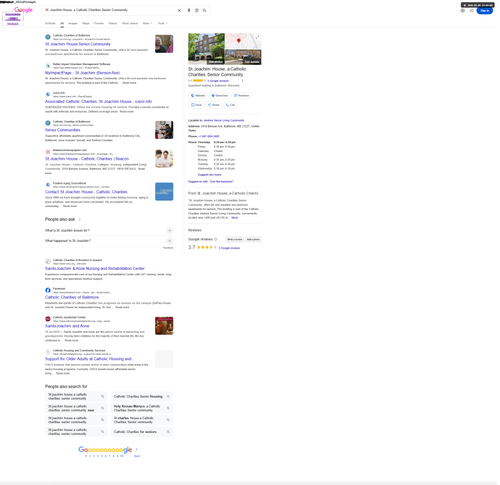Click the globe favicon of the icarol.info result
500x485 pixels.
48,94
